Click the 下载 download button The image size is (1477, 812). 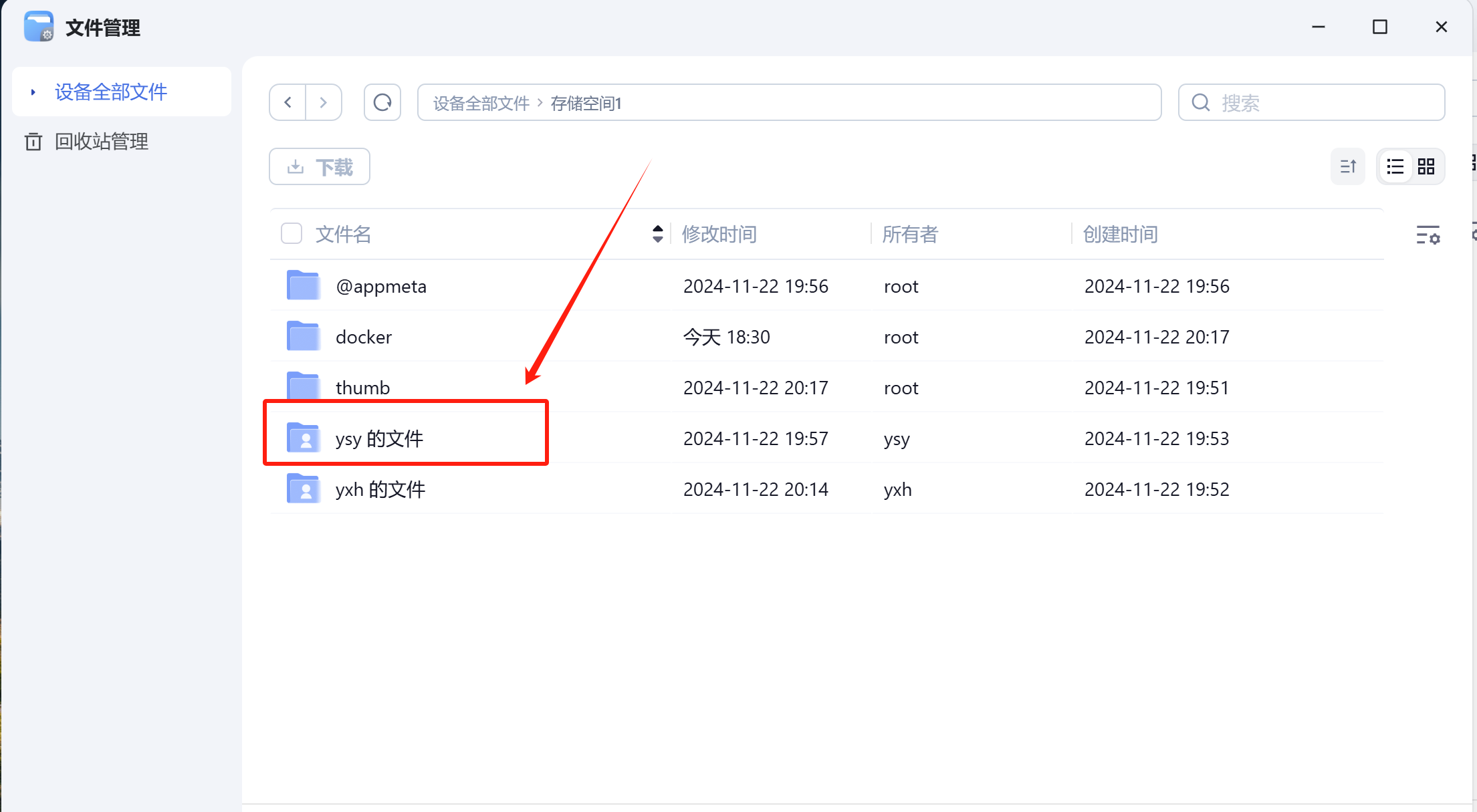point(320,166)
